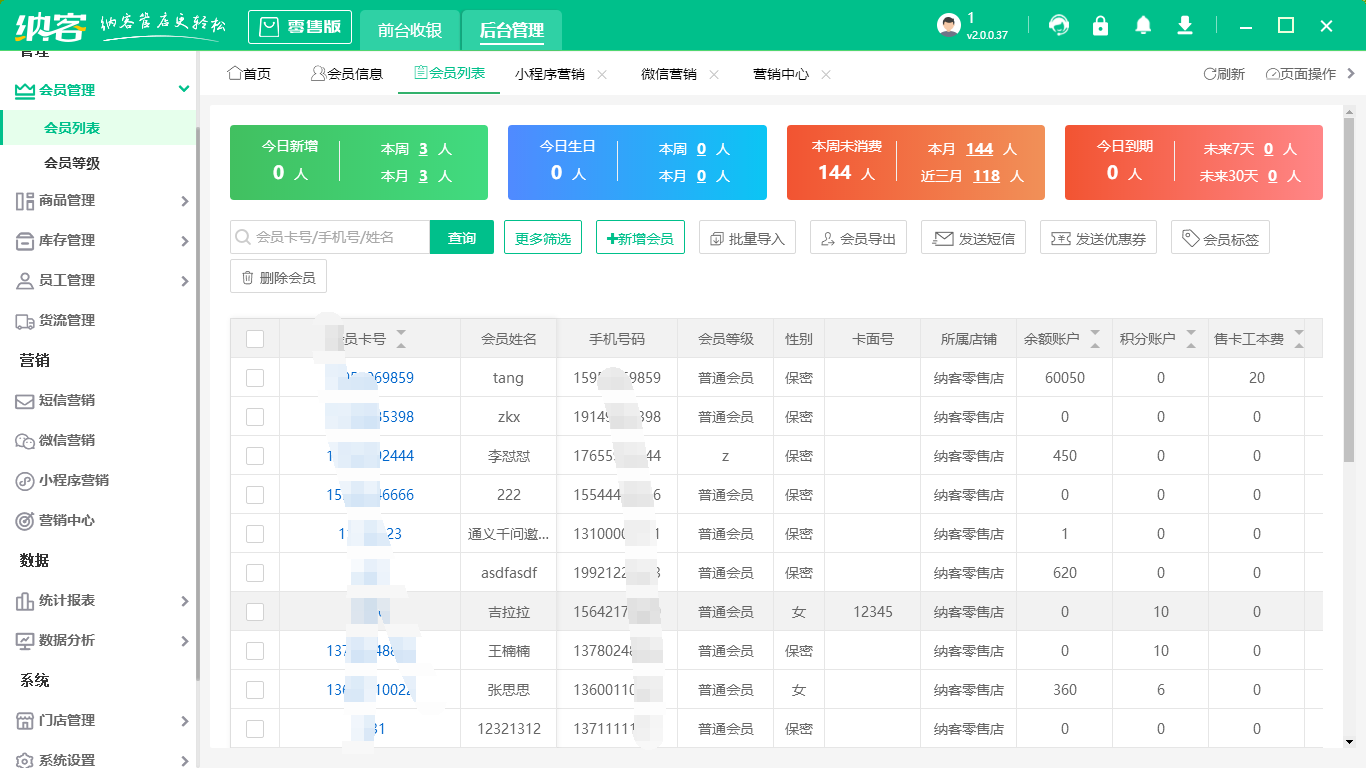Check the row for member 吉拉拉
The height and width of the screenshot is (768, 1366).
click(x=253, y=611)
